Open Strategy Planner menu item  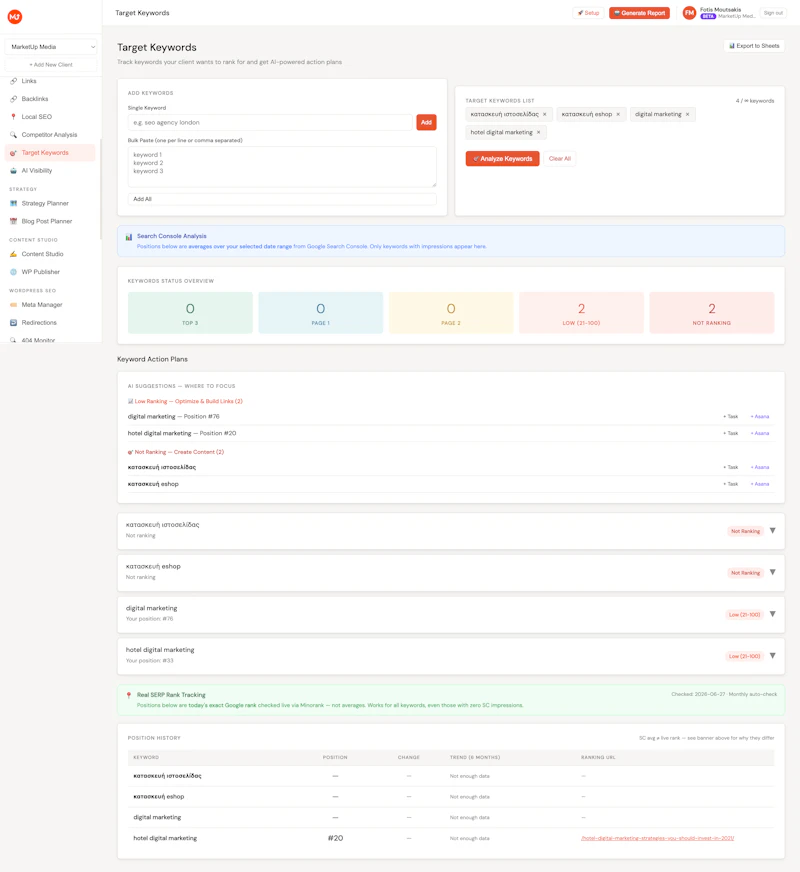(x=45, y=204)
